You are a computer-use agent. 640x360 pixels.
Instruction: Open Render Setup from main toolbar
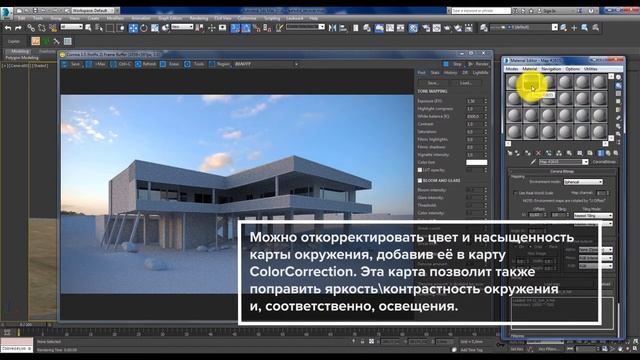pos(426,28)
